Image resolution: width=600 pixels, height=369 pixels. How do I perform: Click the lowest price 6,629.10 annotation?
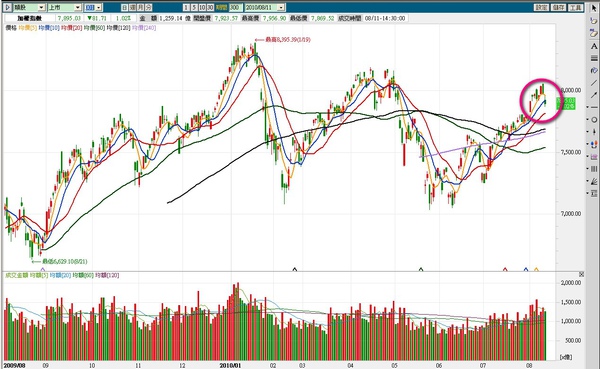tap(60, 261)
